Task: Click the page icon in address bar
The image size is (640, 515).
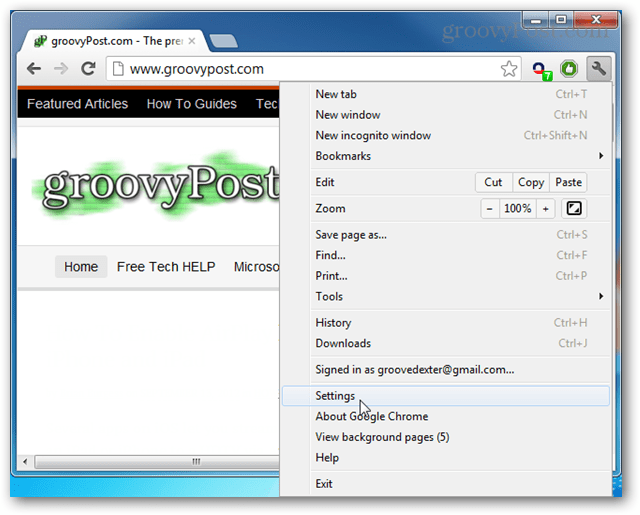Action: (x=118, y=69)
